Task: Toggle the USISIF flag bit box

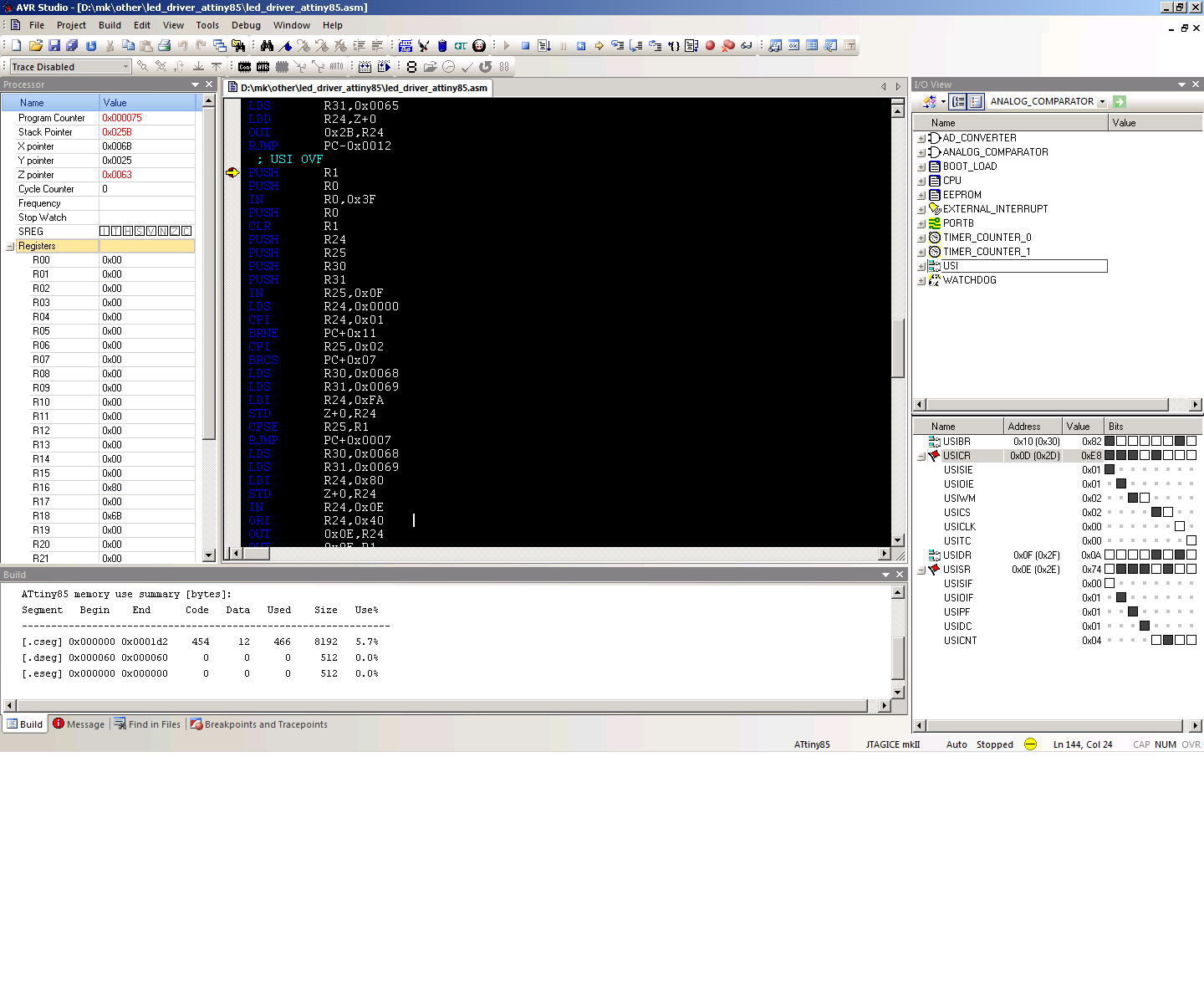Action: (x=1110, y=584)
